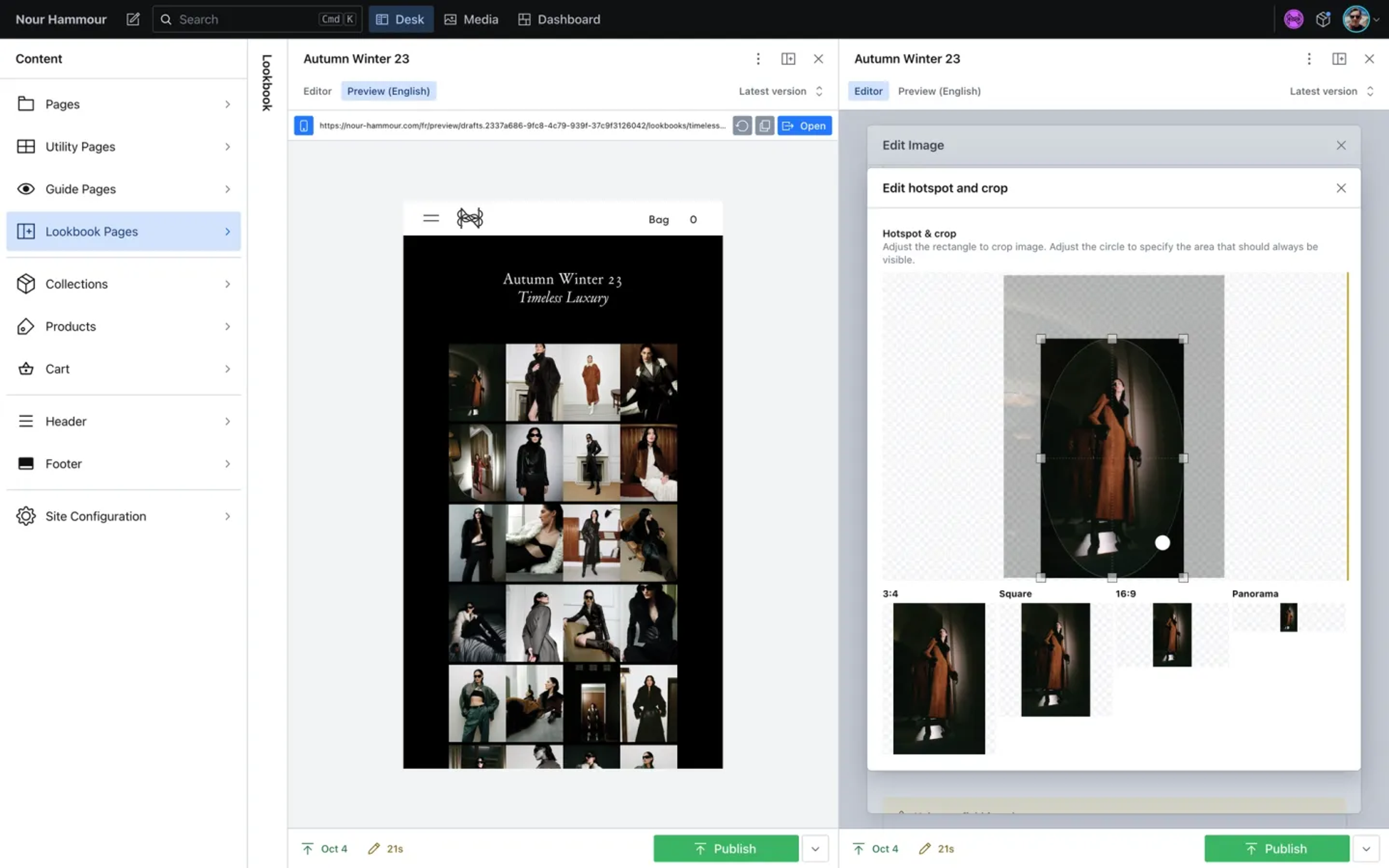
Task: Click Publish button in right pane
Action: point(1277,848)
